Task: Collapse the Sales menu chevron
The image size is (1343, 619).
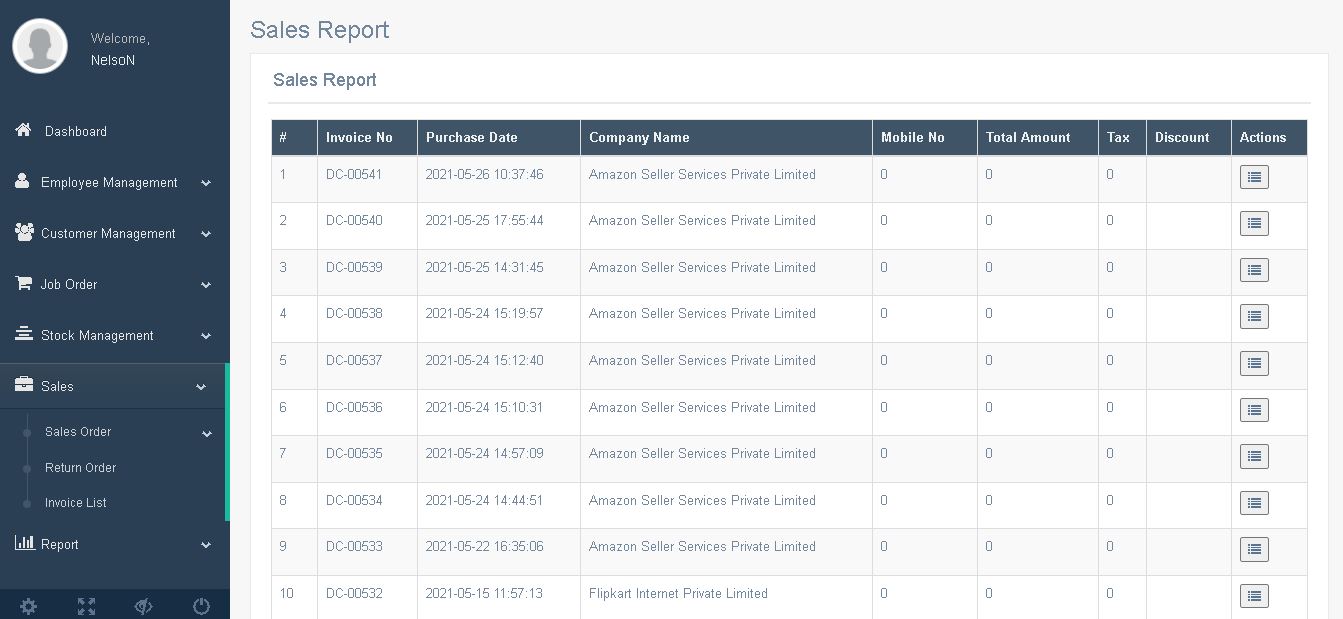Action: pos(201,387)
